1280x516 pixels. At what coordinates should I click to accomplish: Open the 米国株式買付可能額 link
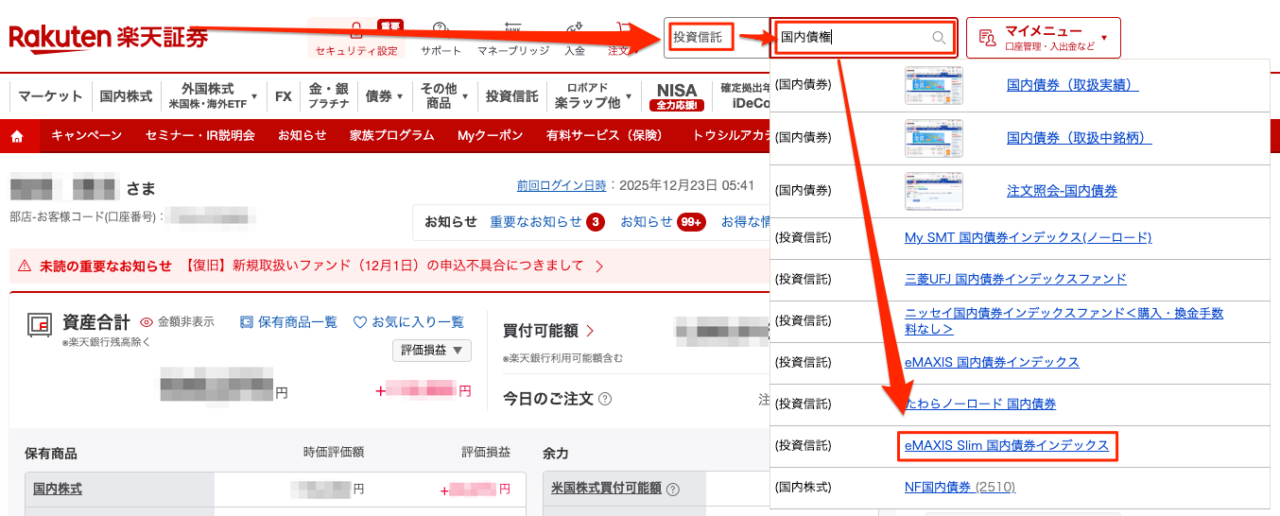point(606,489)
